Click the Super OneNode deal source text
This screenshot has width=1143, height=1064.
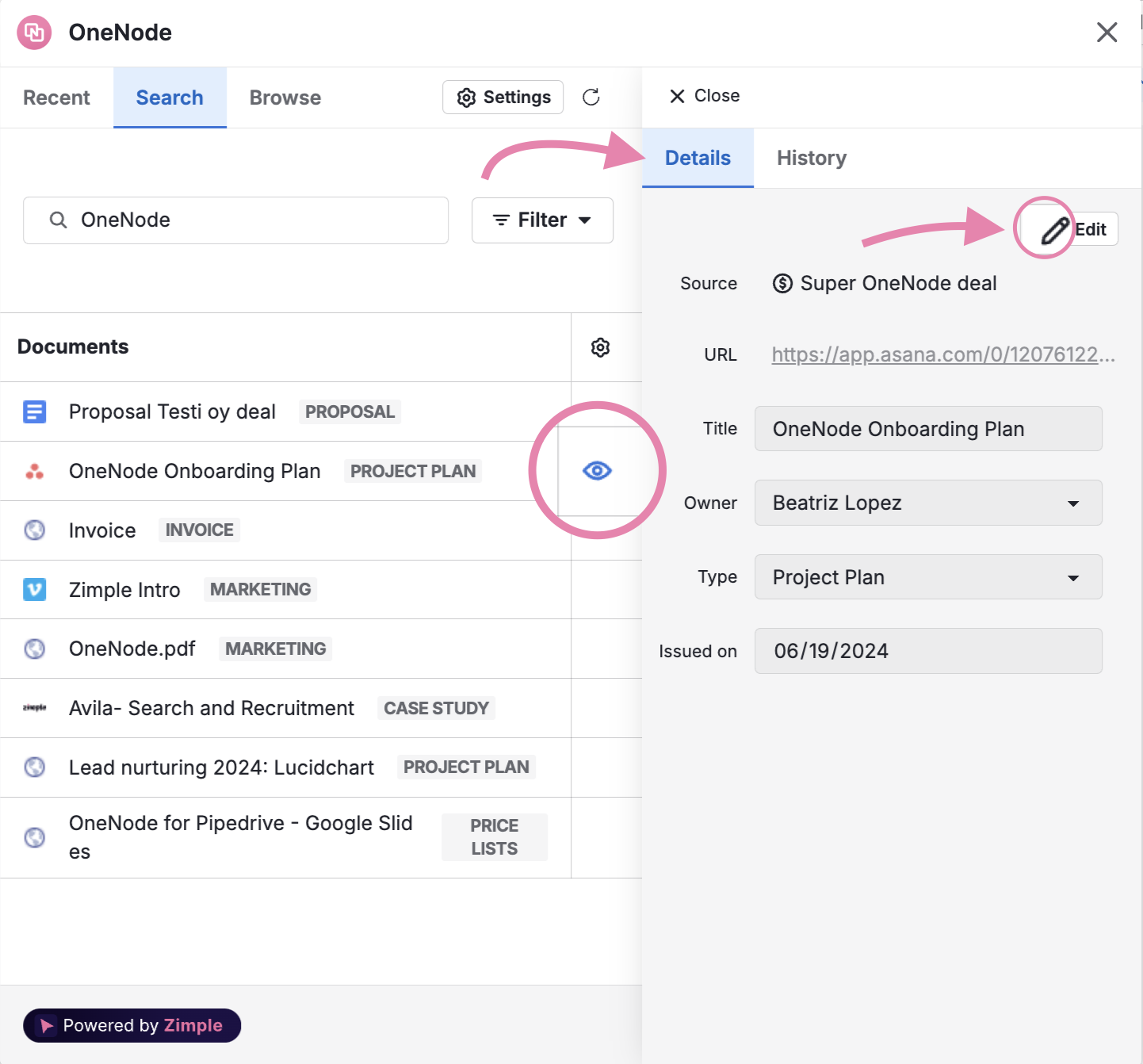tap(898, 283)
